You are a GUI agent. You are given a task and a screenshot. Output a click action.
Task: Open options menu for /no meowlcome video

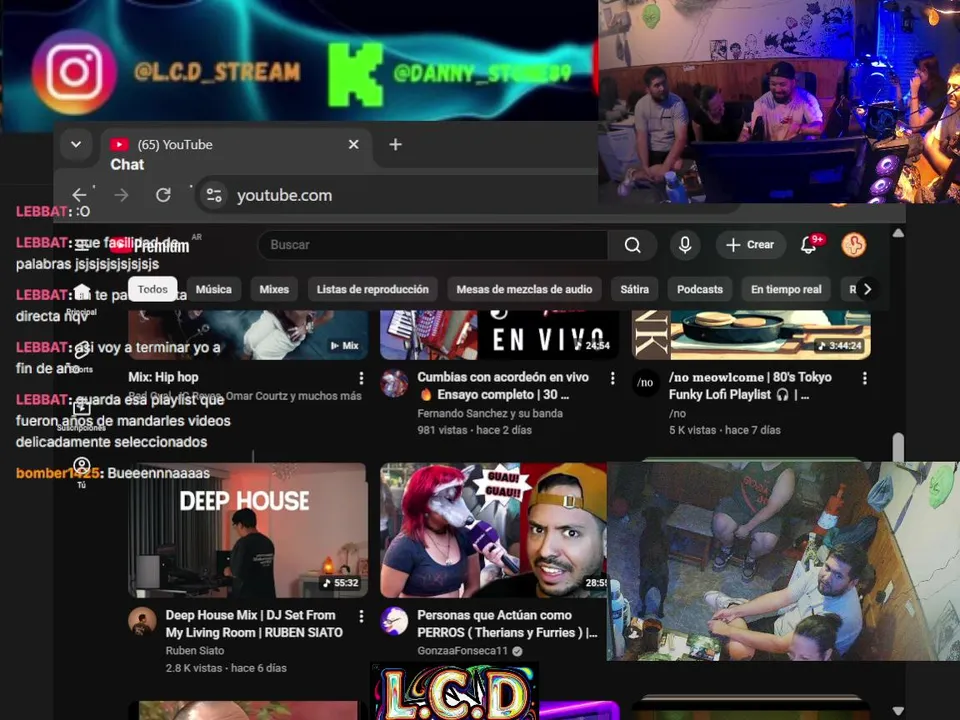coord(864,378)
